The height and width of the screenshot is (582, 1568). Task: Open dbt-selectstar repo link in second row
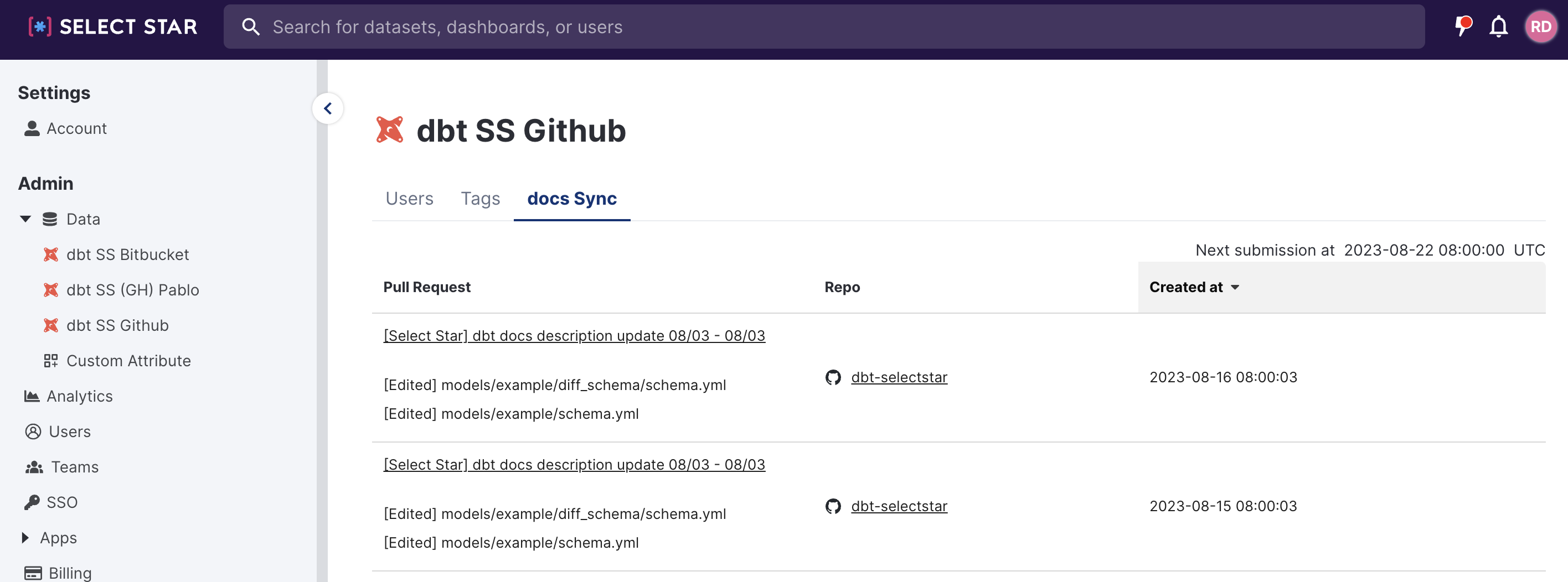click(899, 506)
